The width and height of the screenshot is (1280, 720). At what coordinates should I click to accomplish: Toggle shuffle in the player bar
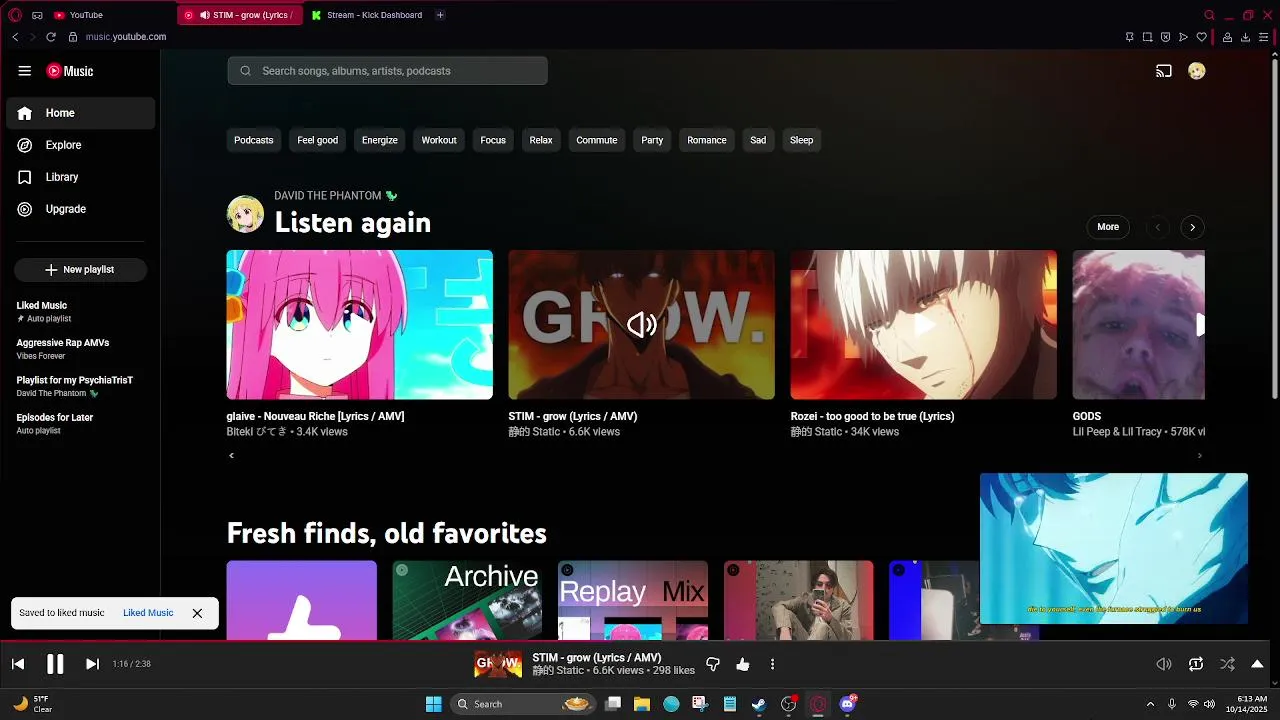coord(1227,664)
